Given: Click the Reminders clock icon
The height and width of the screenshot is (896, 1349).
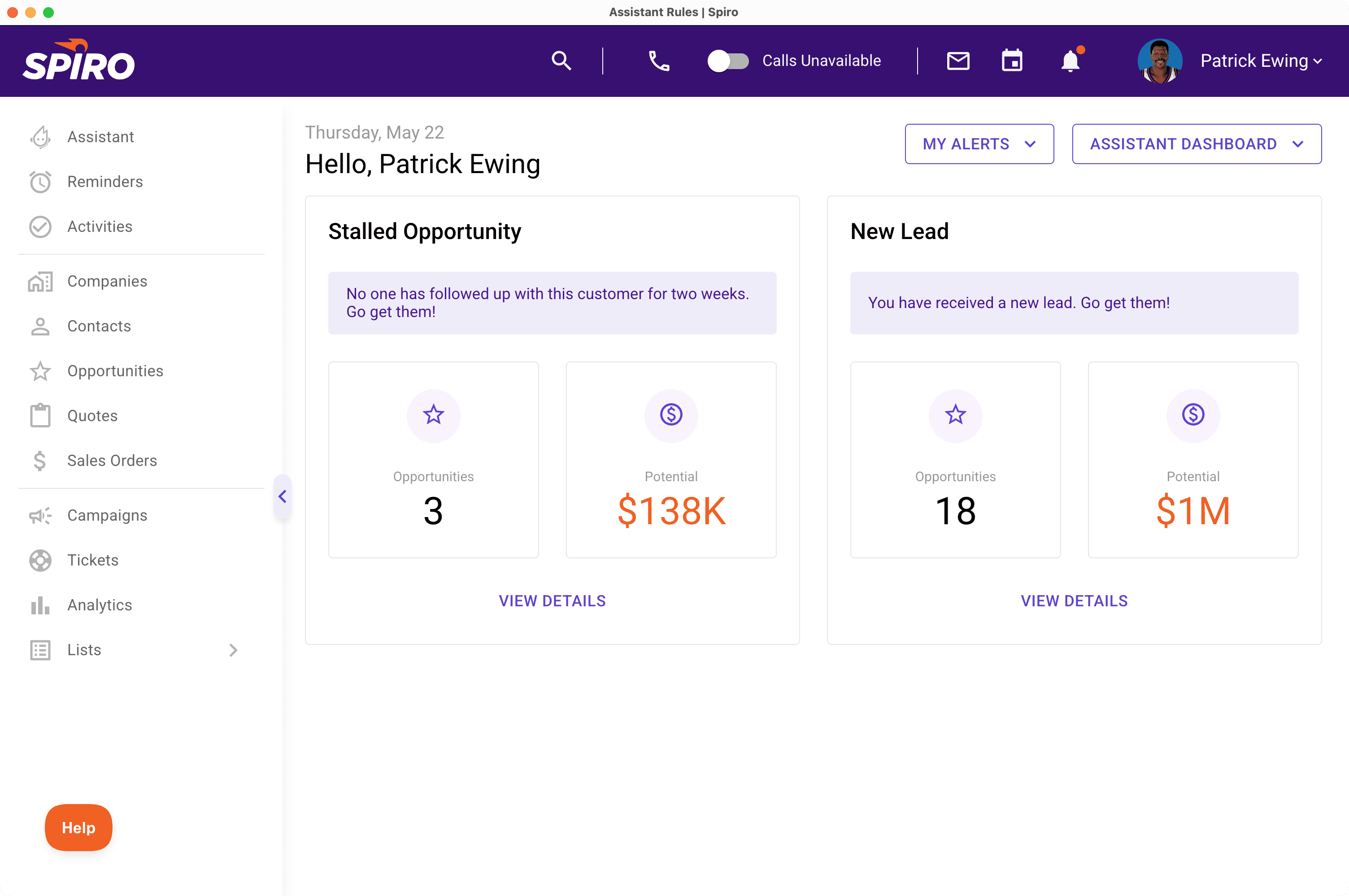Looking at the screenshot, I should 40,182.
